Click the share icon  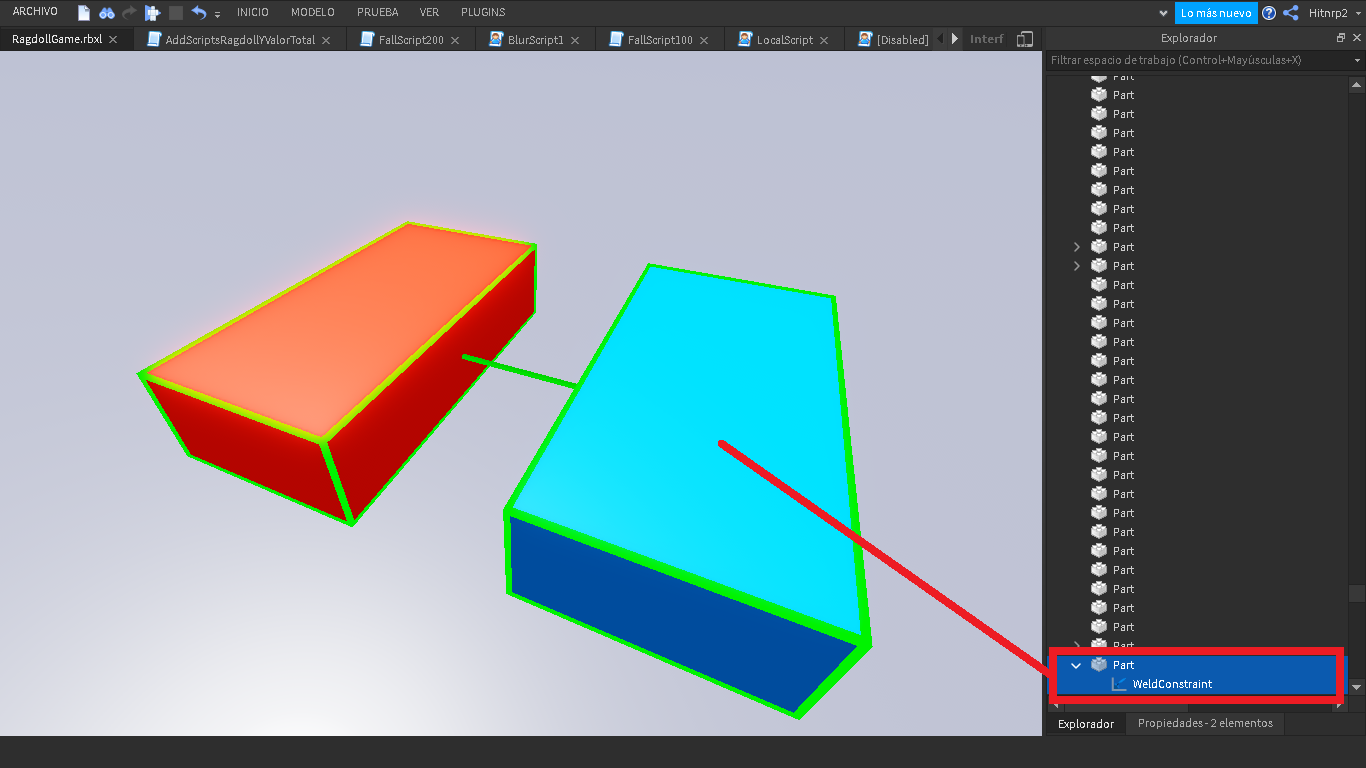tap(1291, 13)
